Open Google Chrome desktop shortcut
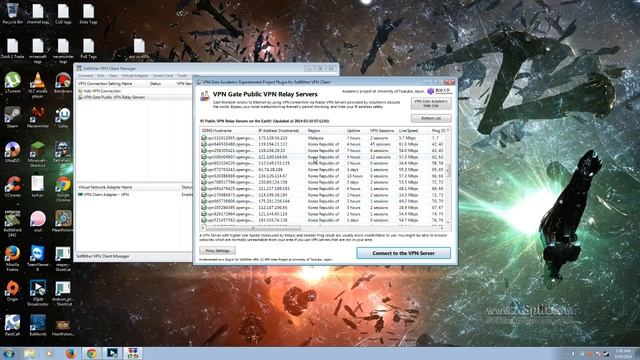The width and height of the screenshot is (640, 360). tap(63, 189)
